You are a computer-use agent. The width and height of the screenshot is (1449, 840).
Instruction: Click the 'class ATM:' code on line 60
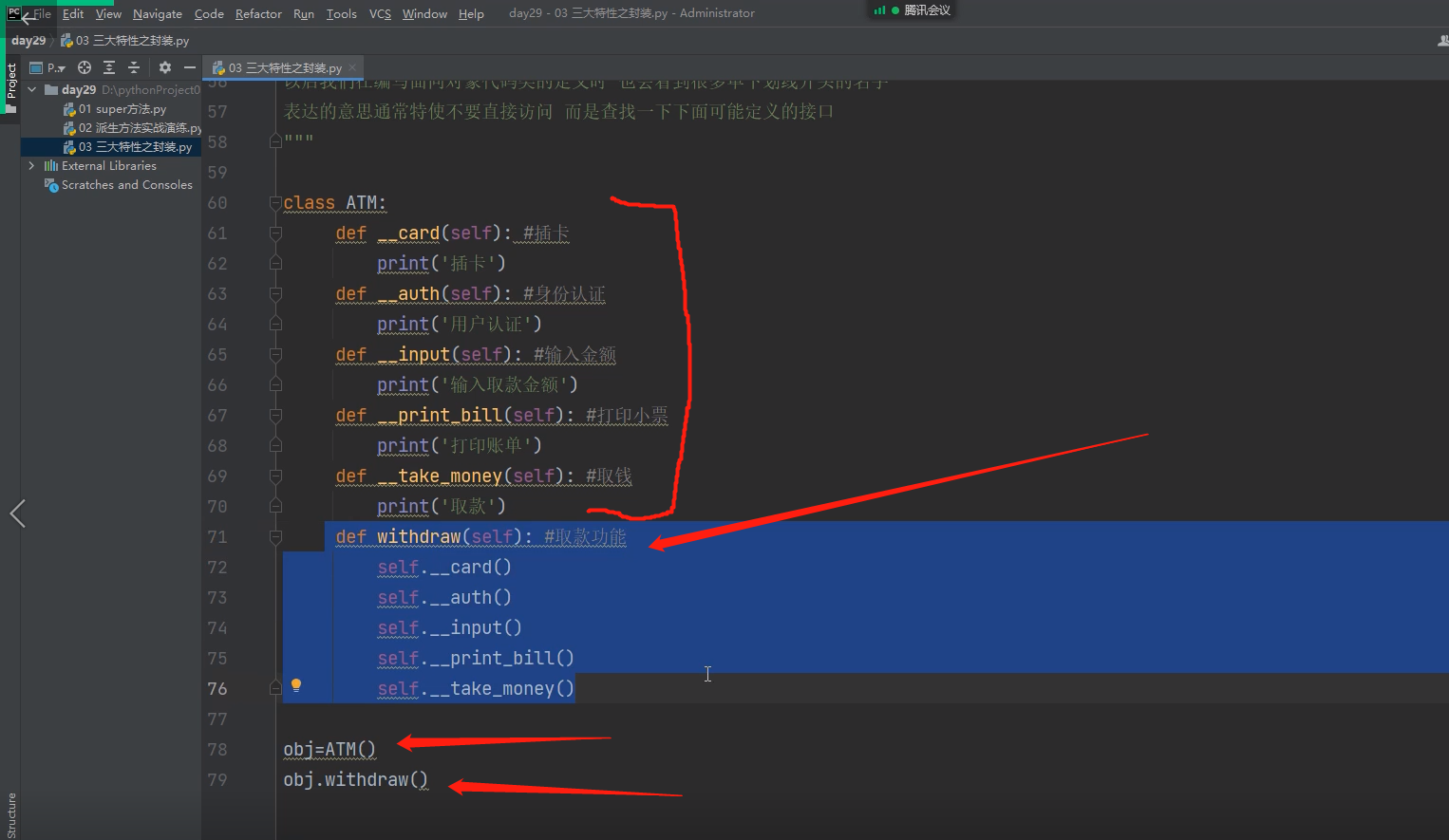tap(335, 203)
